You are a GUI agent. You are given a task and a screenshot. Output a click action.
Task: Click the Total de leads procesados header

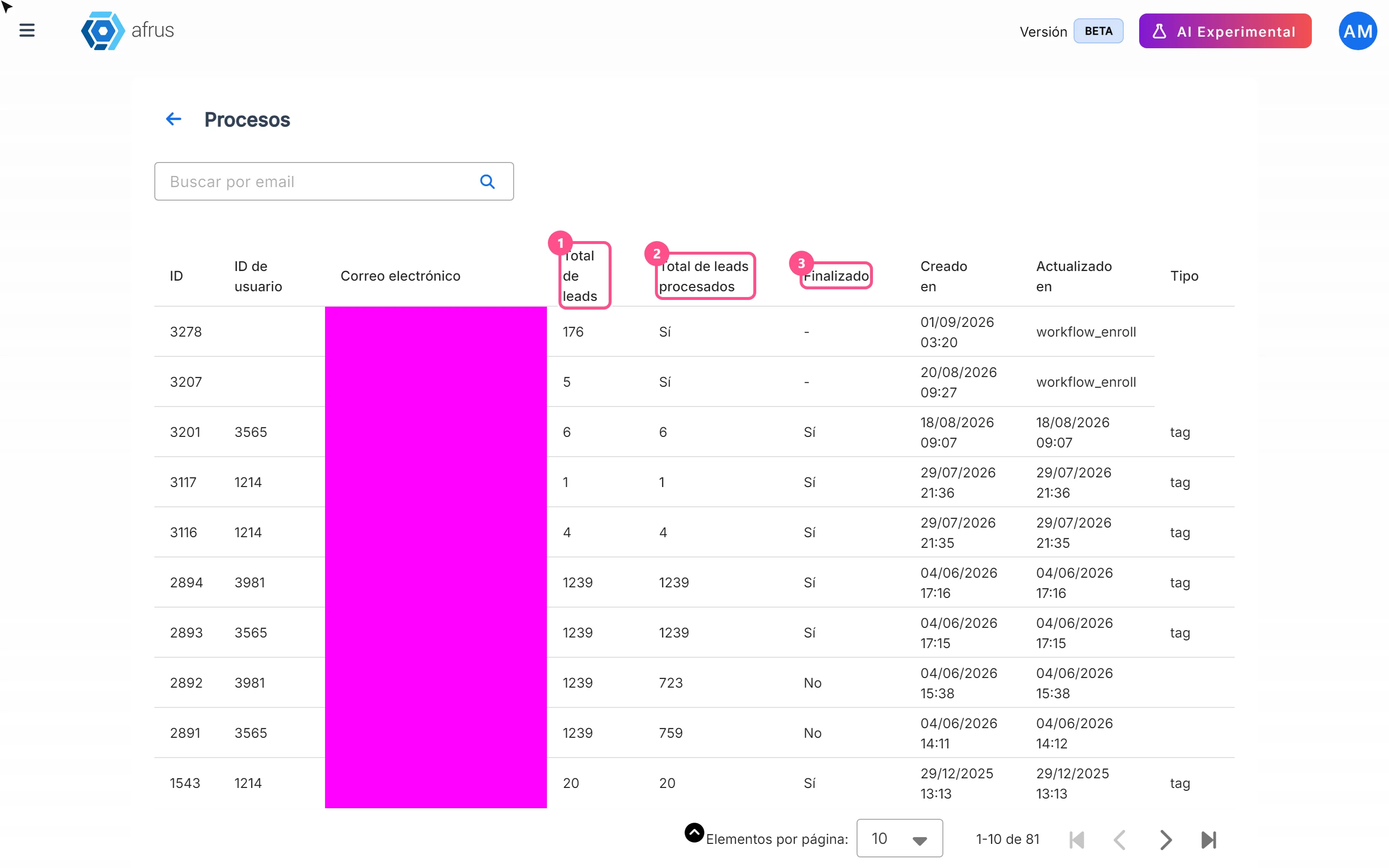coord(704,276)
